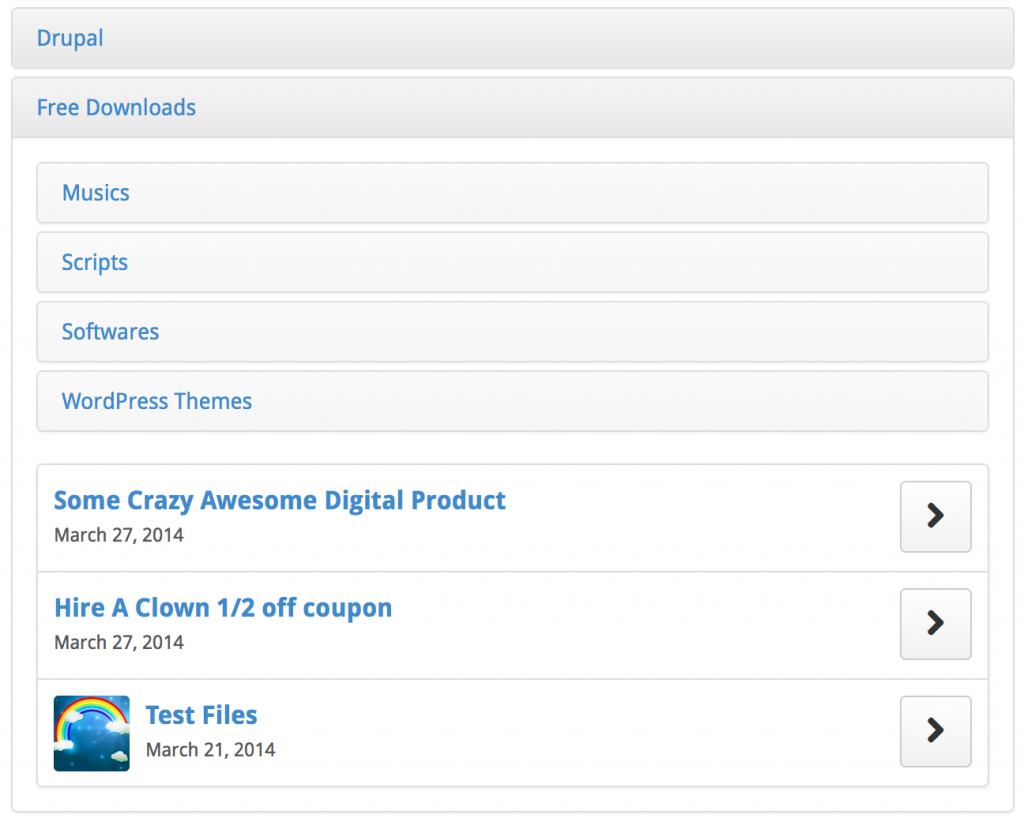The width and height of the screenshot is (1024, 818).
Task: Go to the Softwares subcategory
Action: click(x=110, y=332)
